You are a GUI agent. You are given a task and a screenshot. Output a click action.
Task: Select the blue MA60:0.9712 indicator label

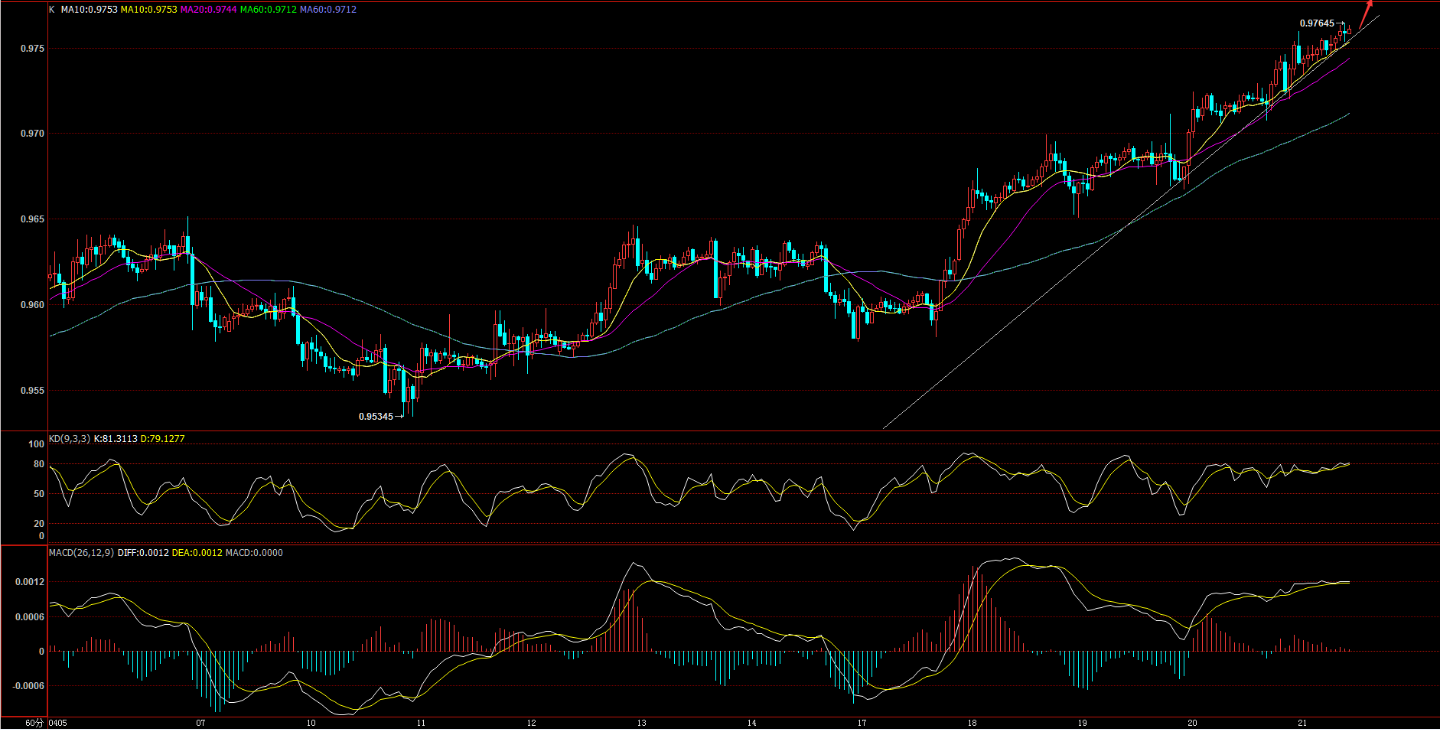pyautogui.click(x=328, y=9)
